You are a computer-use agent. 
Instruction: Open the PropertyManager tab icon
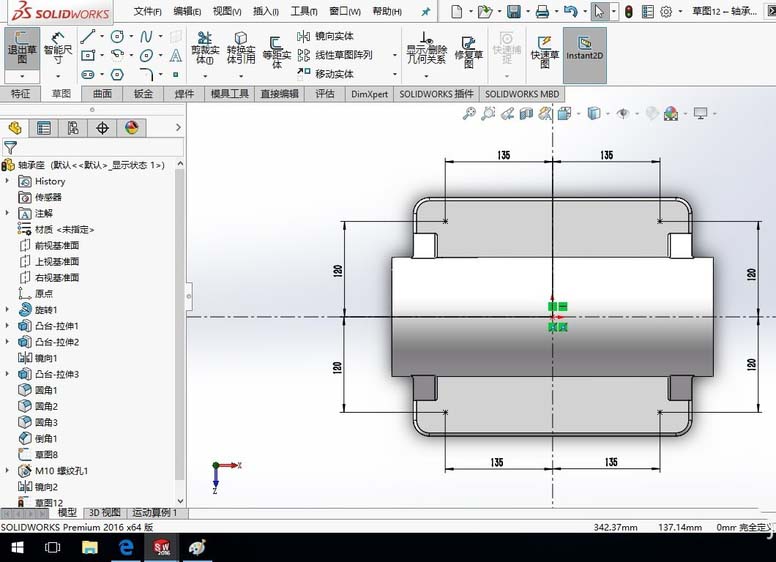click(44, 128)
